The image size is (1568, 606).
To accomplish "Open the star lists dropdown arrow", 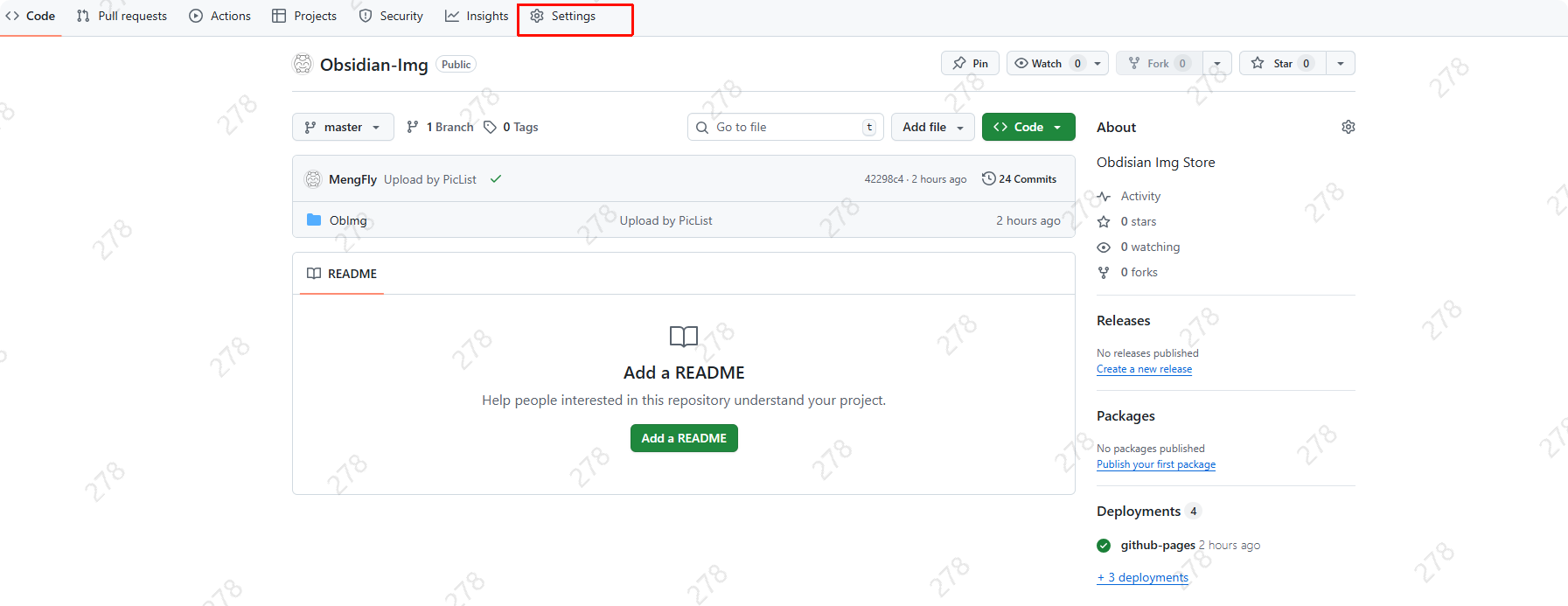I will point(1340,63).
